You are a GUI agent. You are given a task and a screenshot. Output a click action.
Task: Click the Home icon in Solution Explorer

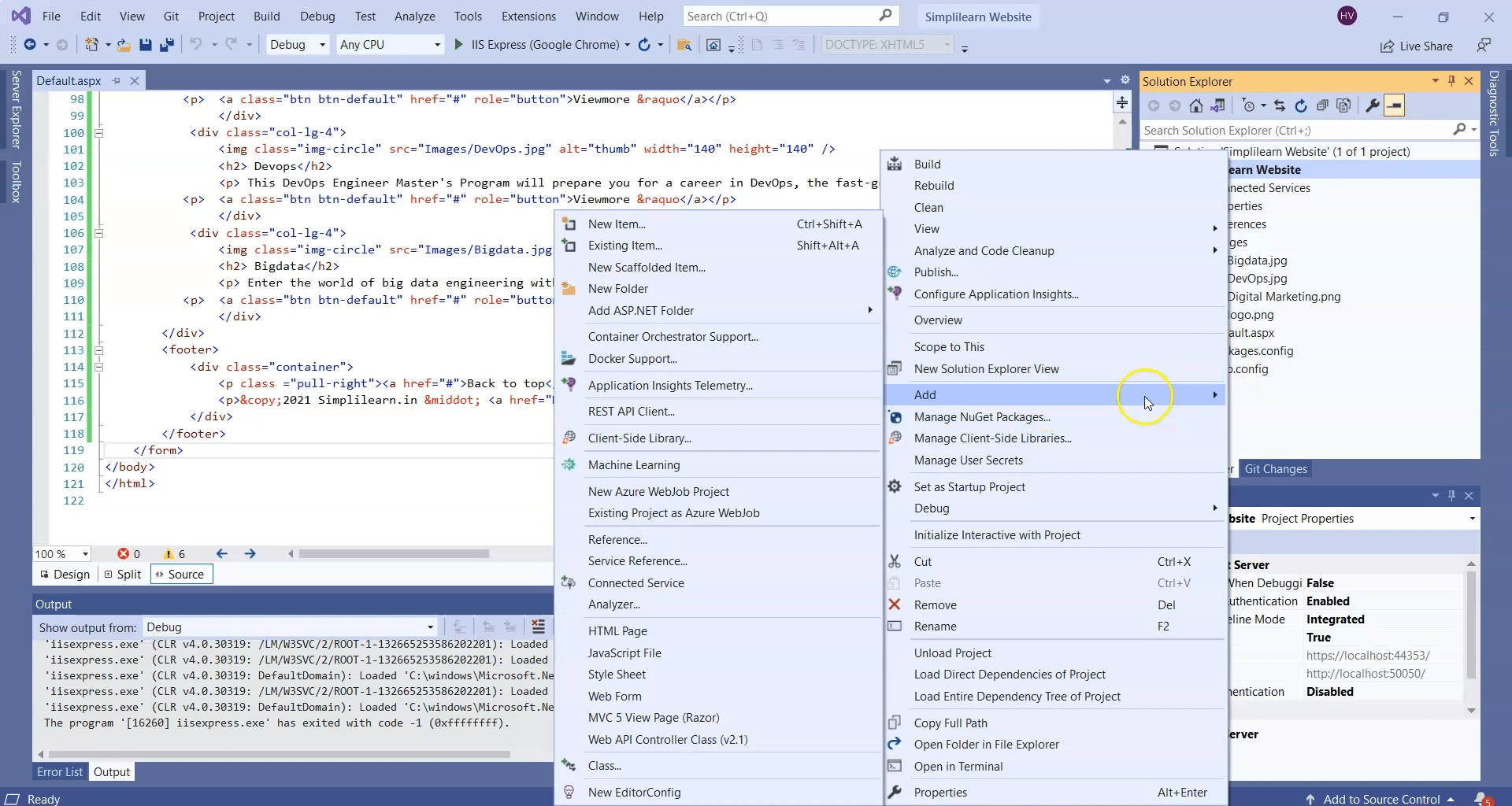click(1195, 105)
